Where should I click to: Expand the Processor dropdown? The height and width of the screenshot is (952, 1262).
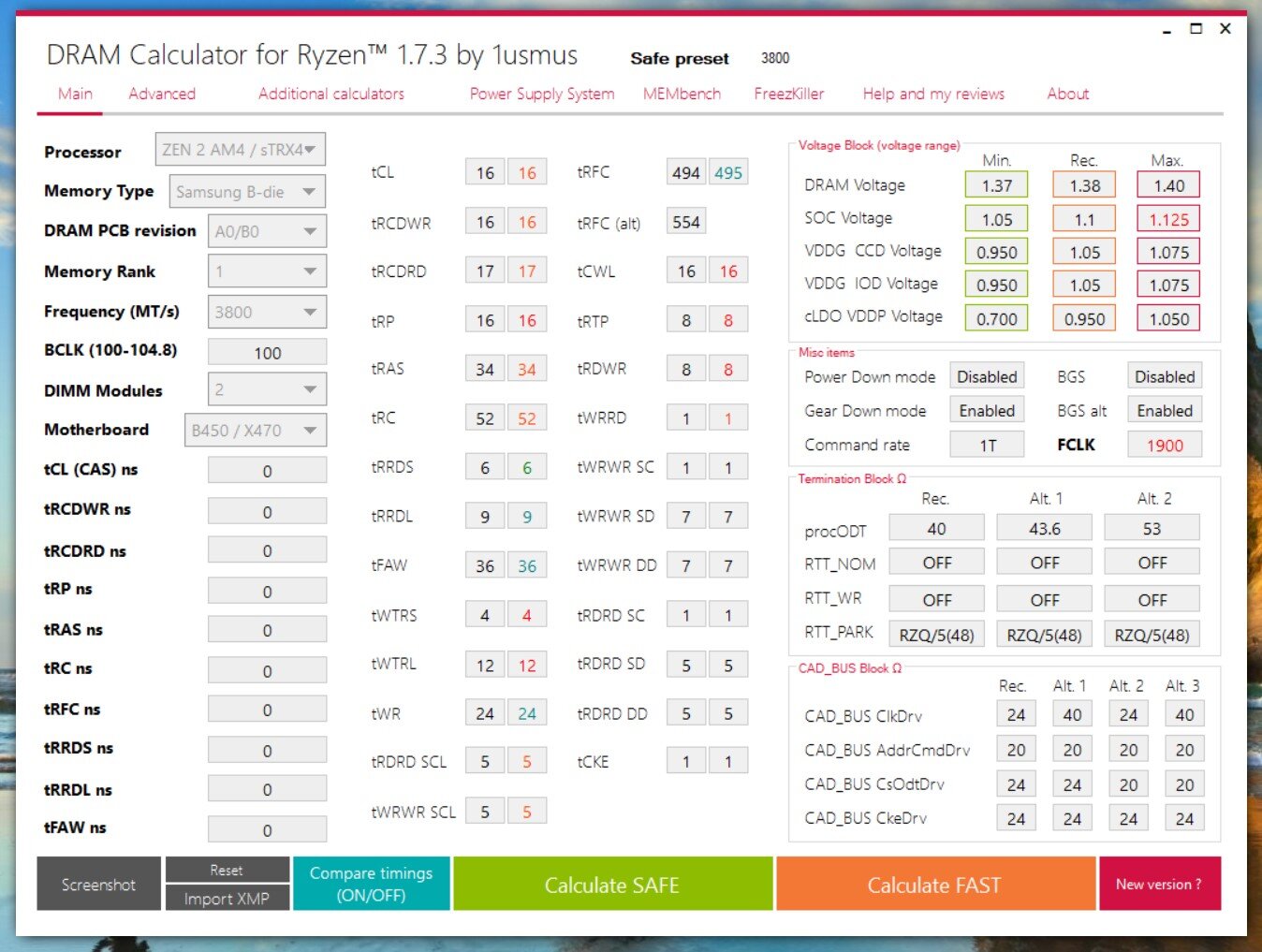[x=241, y=150]
